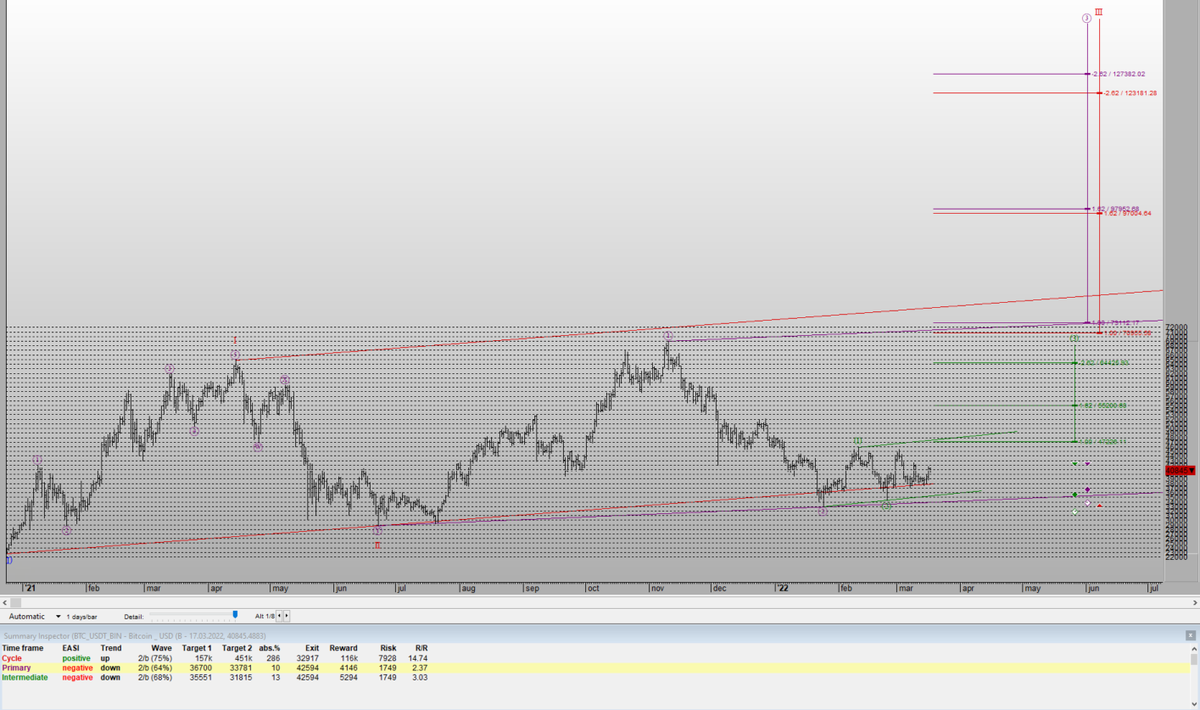Click the 35551 Target 1 value
The height and width of the screenshot is (710, 1200).
coord(200,678)
